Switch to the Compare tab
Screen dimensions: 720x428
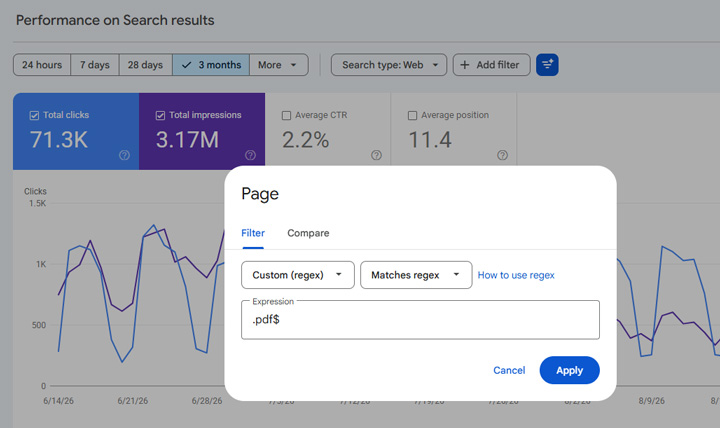[x=308, y=233]
